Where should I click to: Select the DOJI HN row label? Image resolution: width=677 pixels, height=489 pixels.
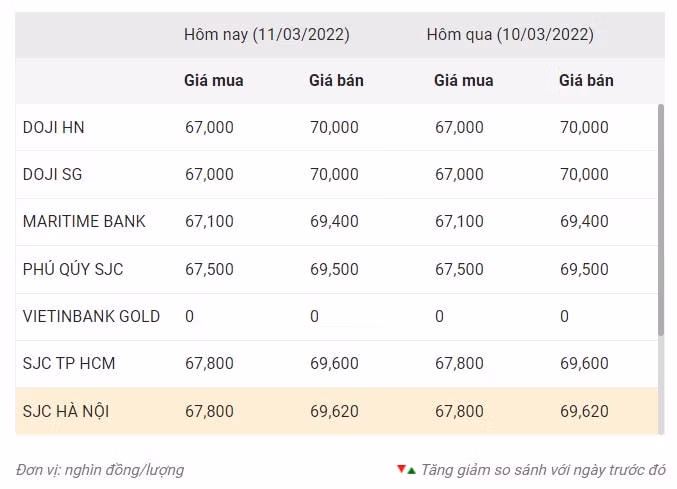[54, 127]
